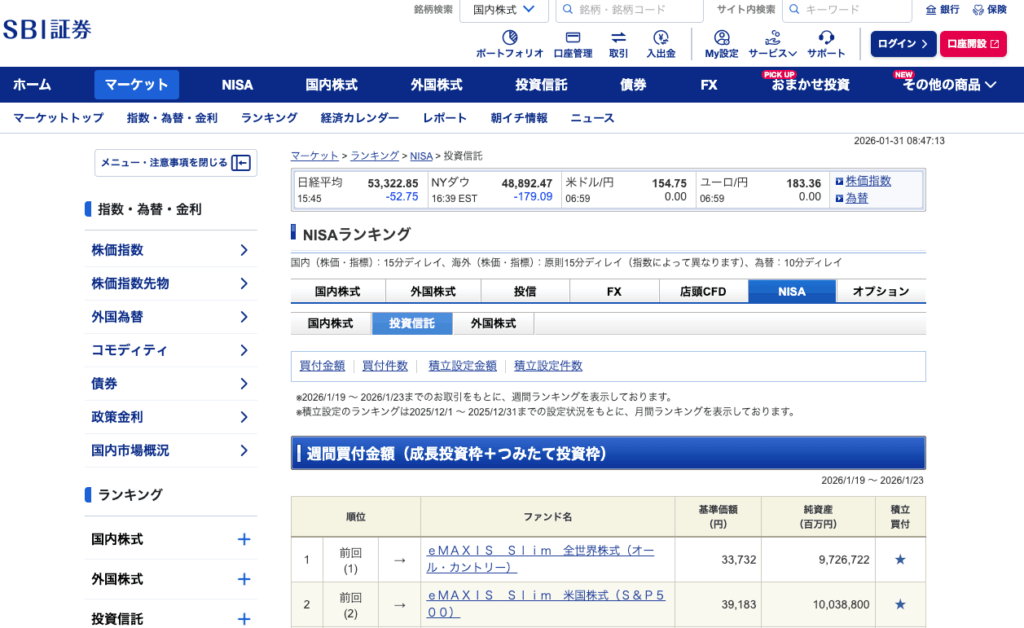Expand 国内株式 under ランキング sidebar

coord(243,539)
